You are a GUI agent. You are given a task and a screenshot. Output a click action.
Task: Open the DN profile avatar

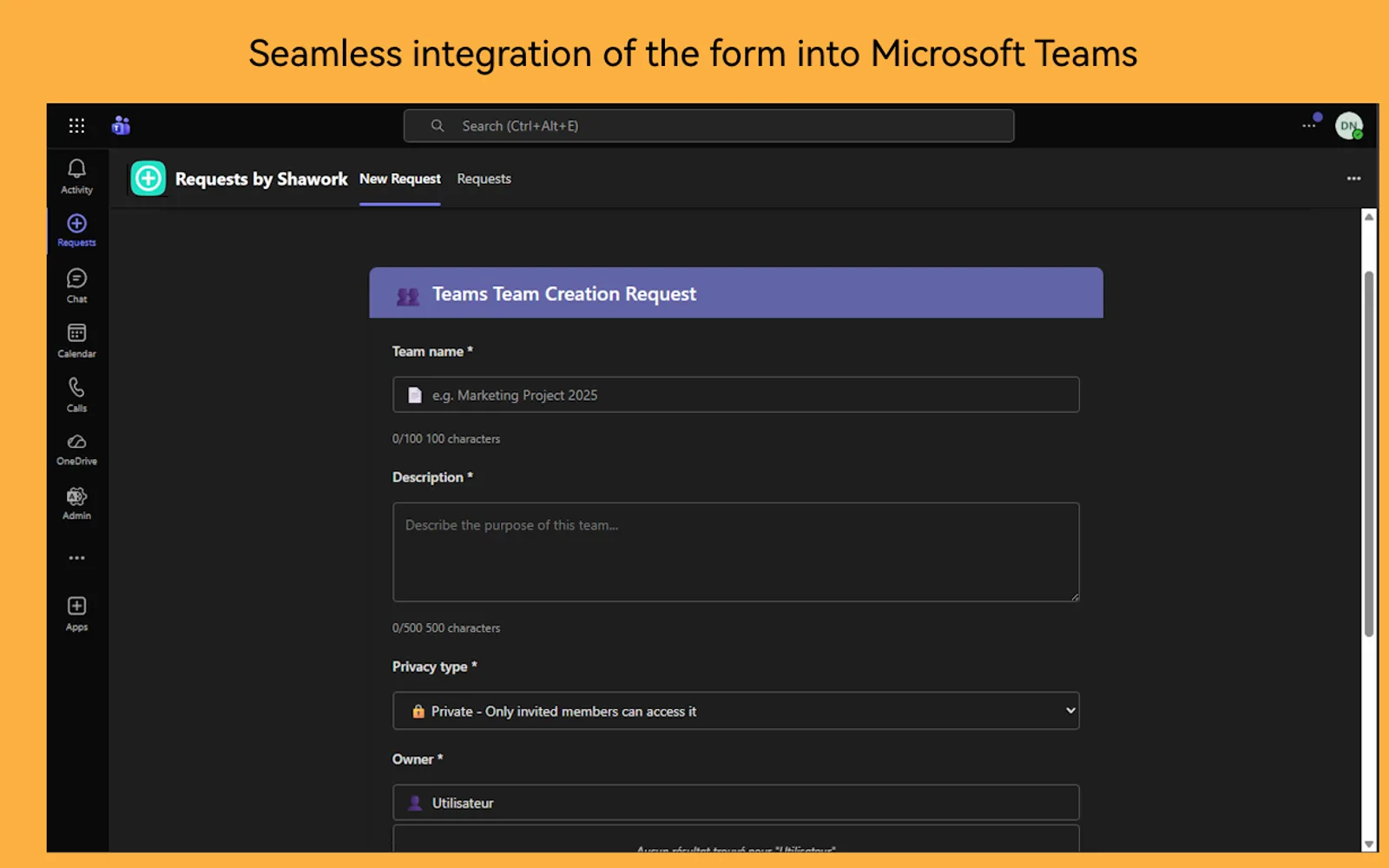(x=1348, y=126)
